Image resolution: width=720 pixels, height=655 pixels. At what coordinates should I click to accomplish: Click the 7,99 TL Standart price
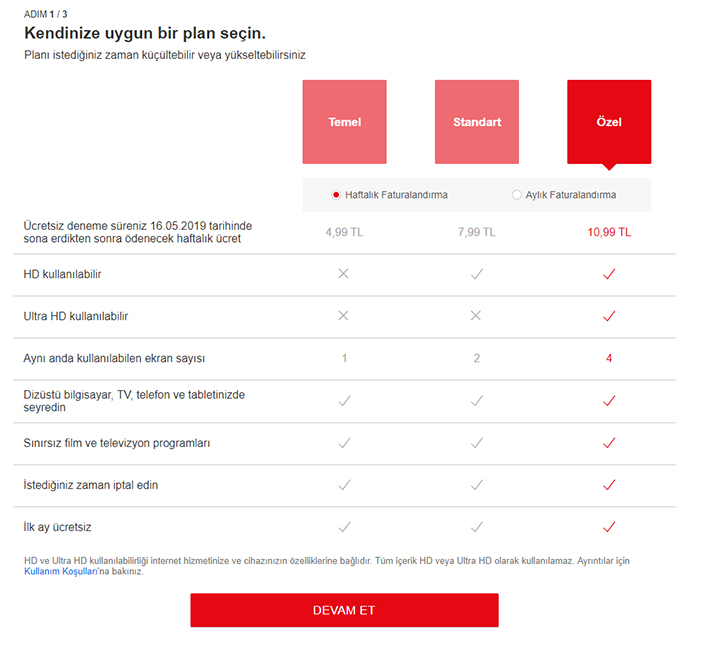[476, 232]
